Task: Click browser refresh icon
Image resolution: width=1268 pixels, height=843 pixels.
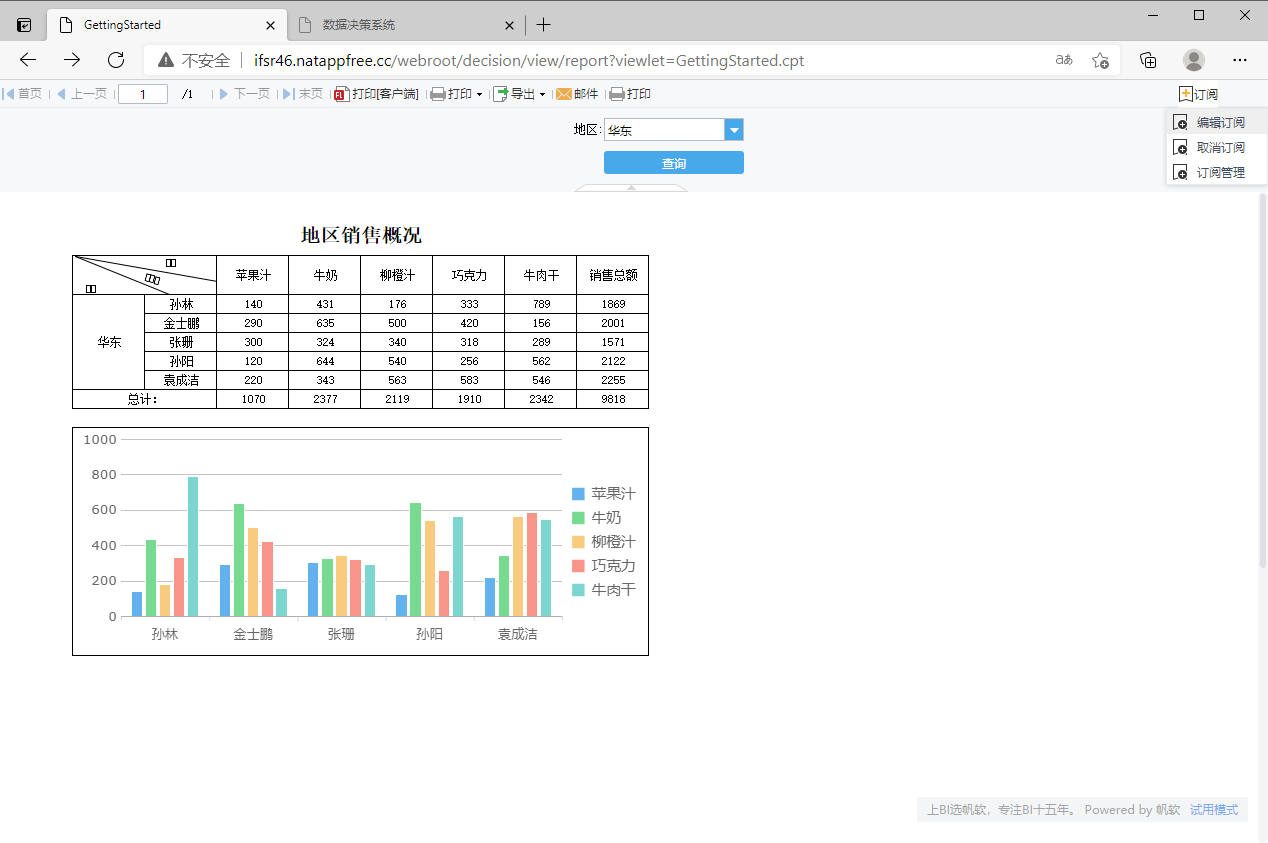Action: (116, 60)
